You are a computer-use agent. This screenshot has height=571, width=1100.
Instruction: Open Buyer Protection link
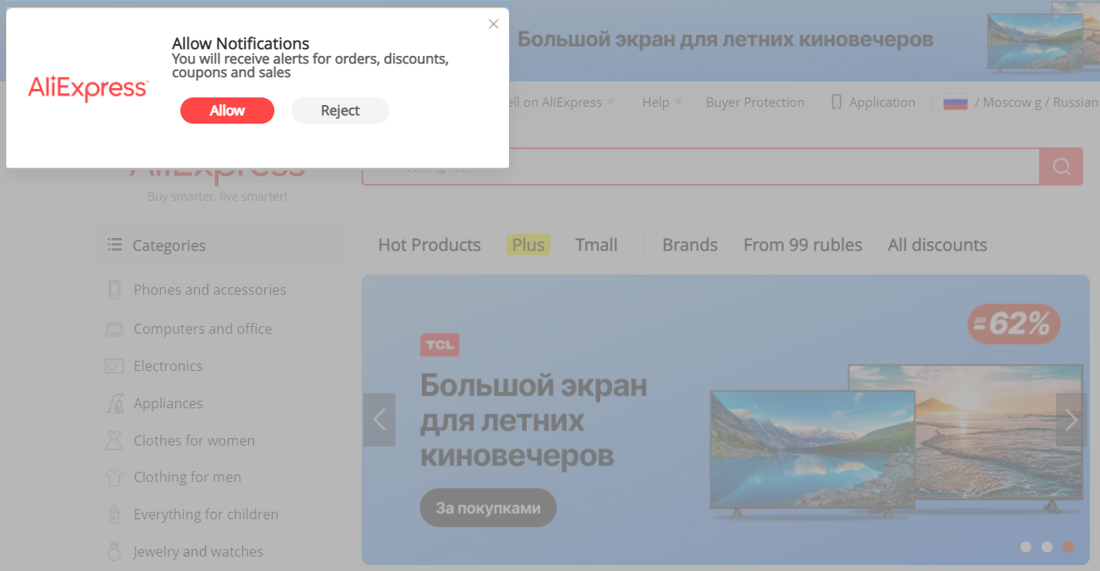755,102
